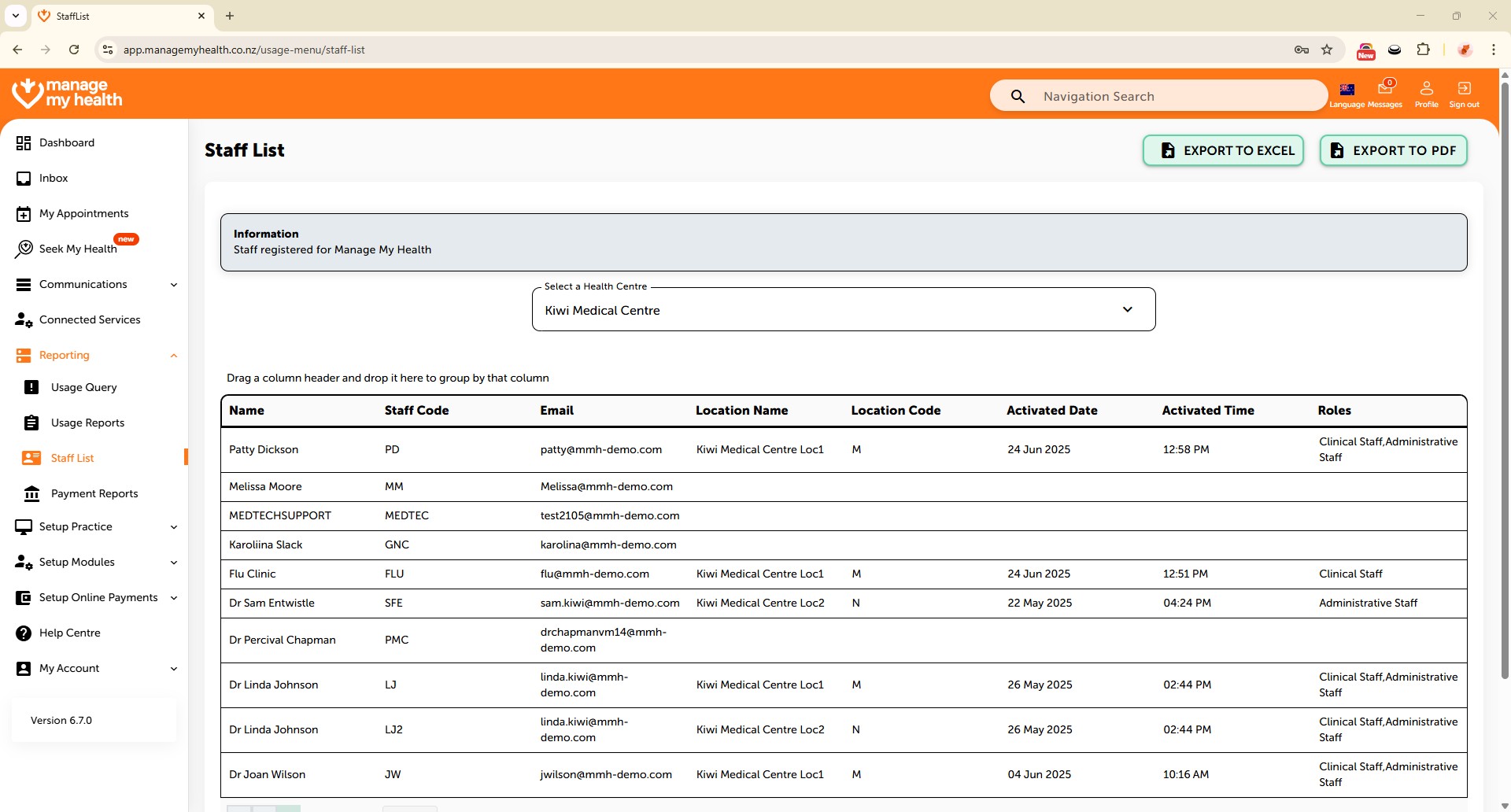This screenshot has width=1511, height=812.
Task: Click the Dashboard sidebar icon
Action: tap(24, 142)
